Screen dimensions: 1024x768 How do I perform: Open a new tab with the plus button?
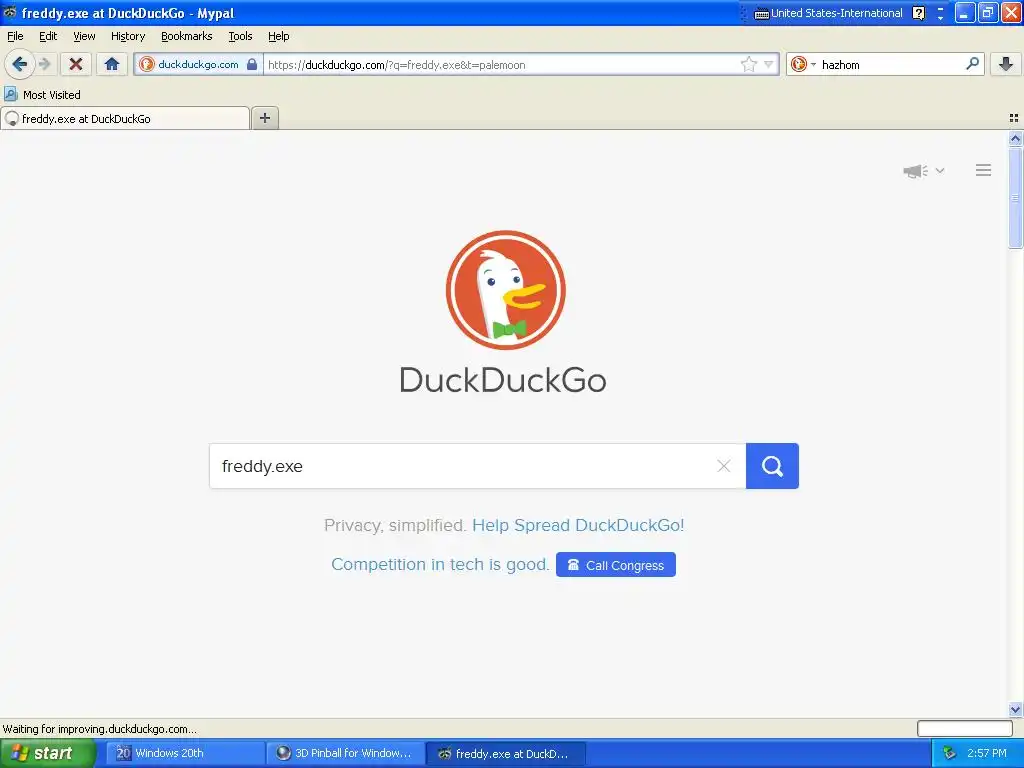point(264,118)
